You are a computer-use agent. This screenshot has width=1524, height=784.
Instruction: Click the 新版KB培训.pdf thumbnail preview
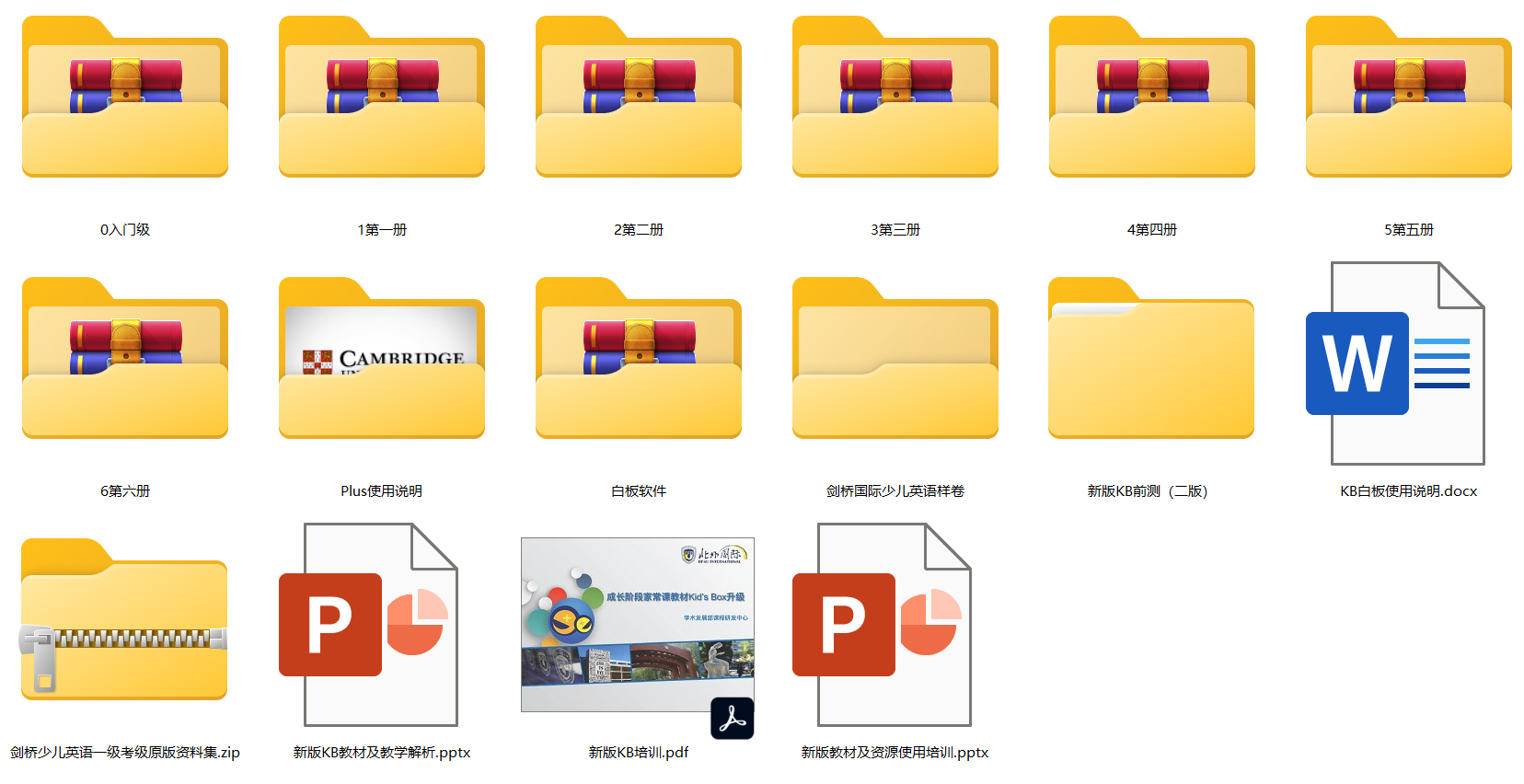(638, 625)
